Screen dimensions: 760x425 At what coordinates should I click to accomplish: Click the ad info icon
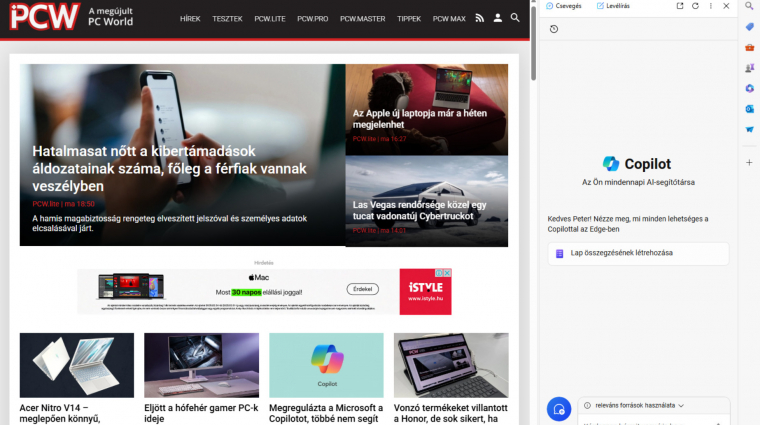[439, 273]
